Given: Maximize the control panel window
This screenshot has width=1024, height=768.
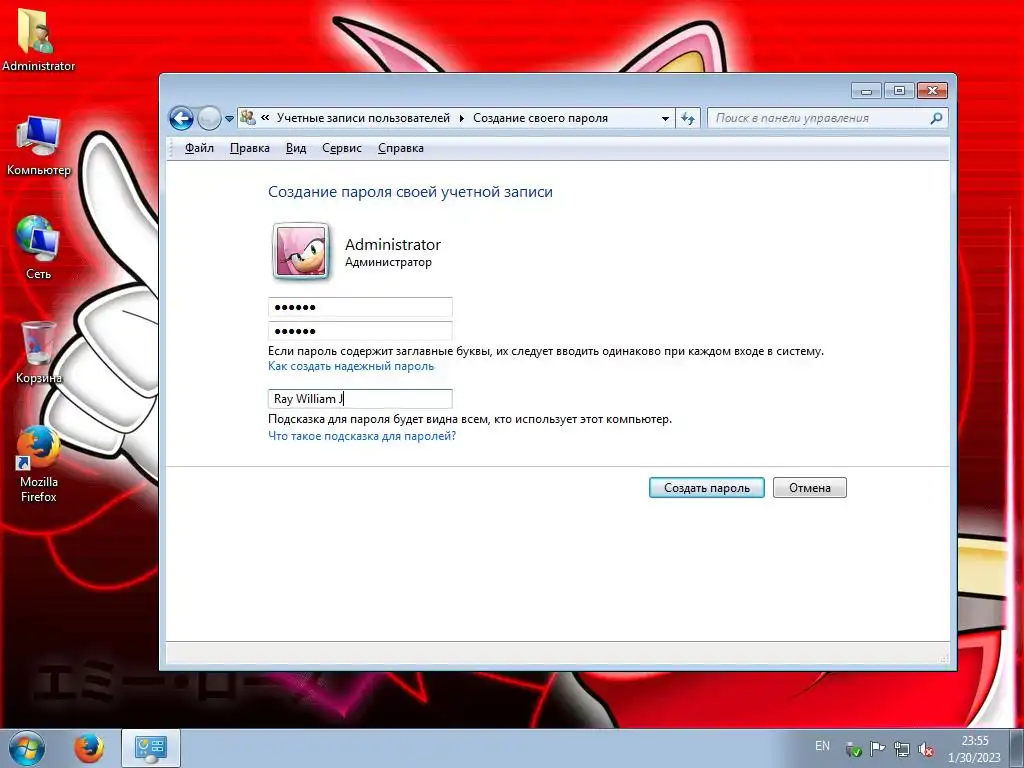Looking at the screenshot, I should pos(899,90).
